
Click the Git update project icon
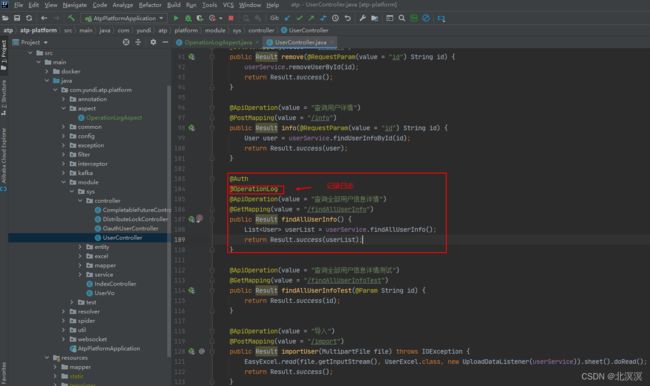click(x=287, y=18)
